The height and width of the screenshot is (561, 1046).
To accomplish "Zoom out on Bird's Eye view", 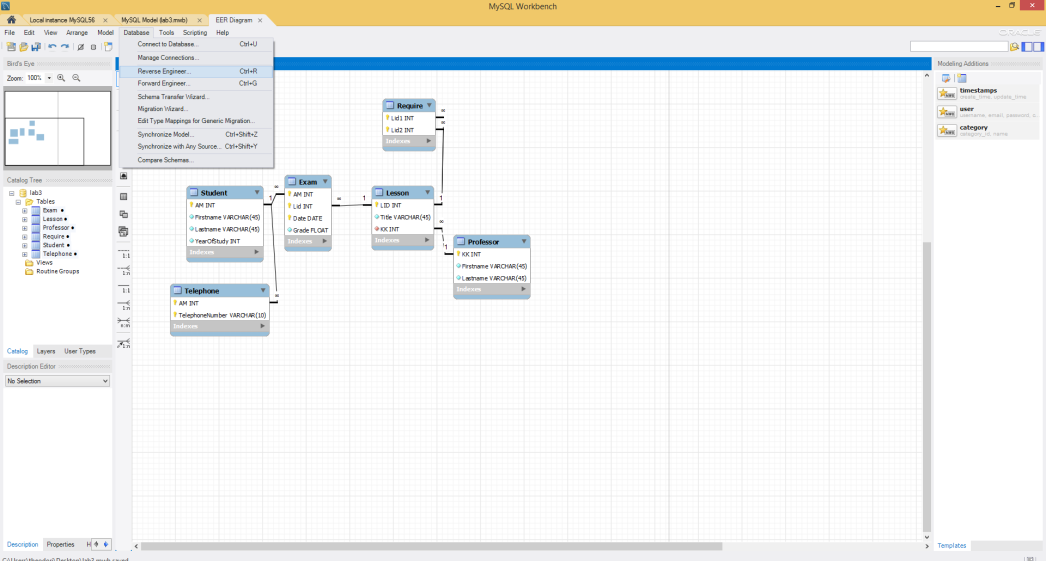I will (x=76, y=78).
